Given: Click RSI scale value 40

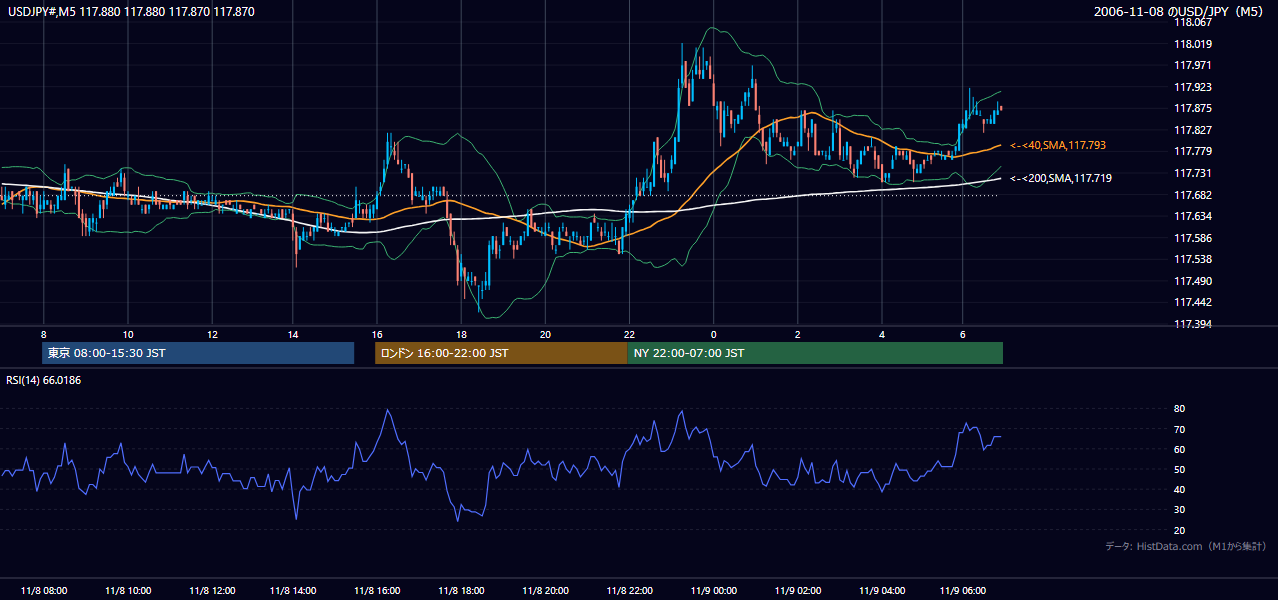Looking at the screenshot, I should point(1179,489).
